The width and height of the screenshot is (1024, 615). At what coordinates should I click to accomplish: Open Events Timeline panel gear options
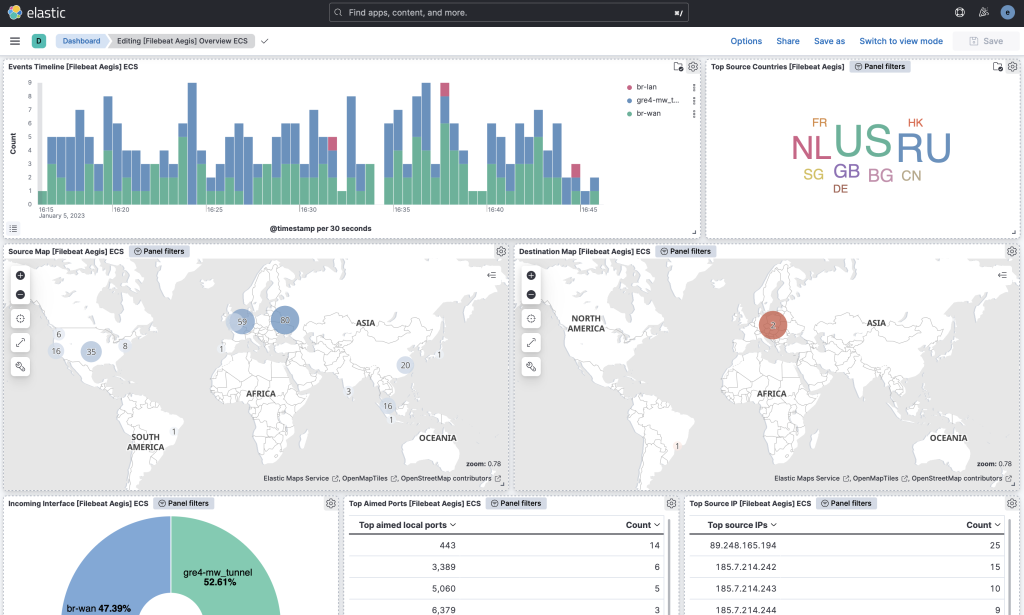(693, 67)
